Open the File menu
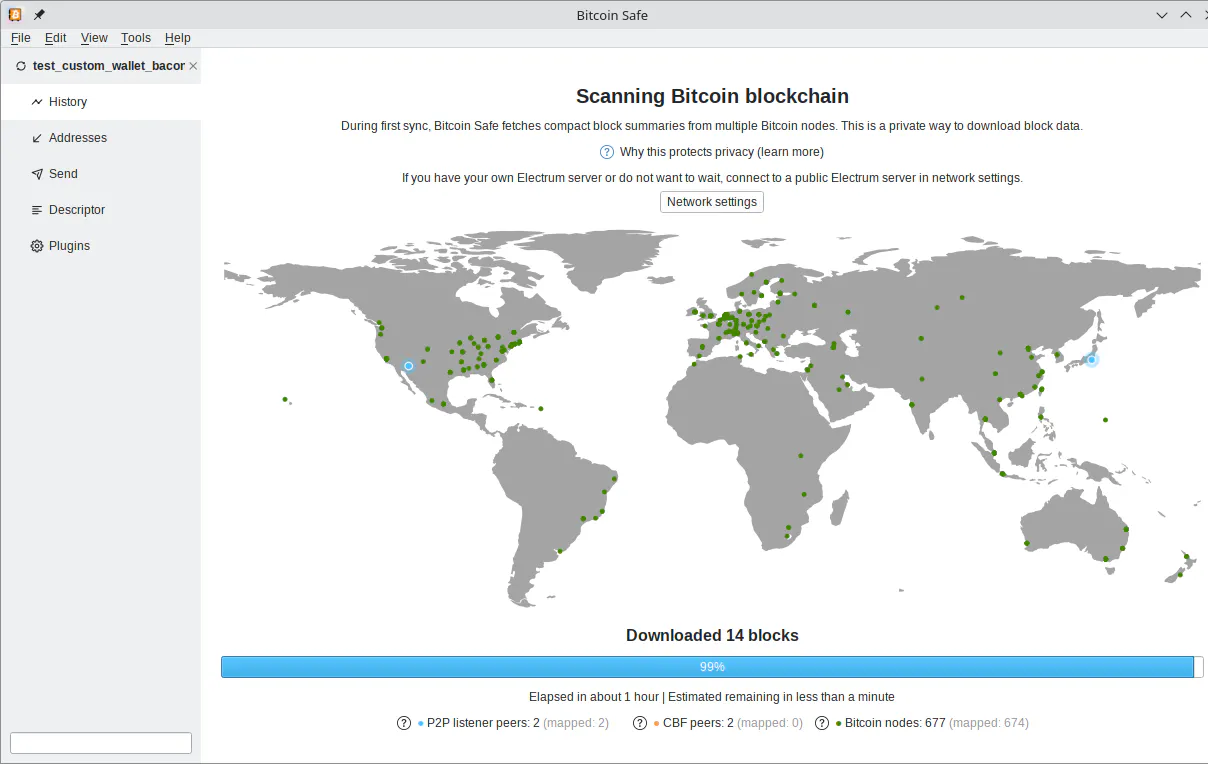 pyautogui.click(x=21, y=38)
